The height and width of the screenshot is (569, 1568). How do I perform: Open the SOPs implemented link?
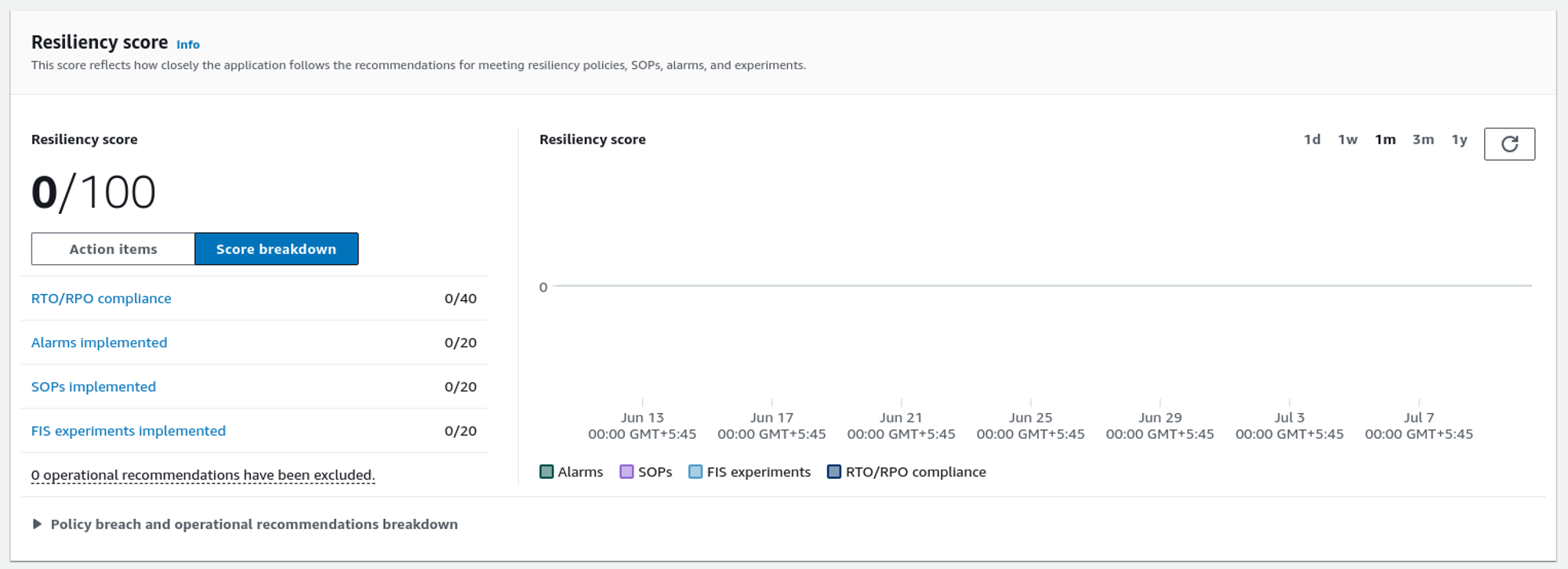[93, 386]
